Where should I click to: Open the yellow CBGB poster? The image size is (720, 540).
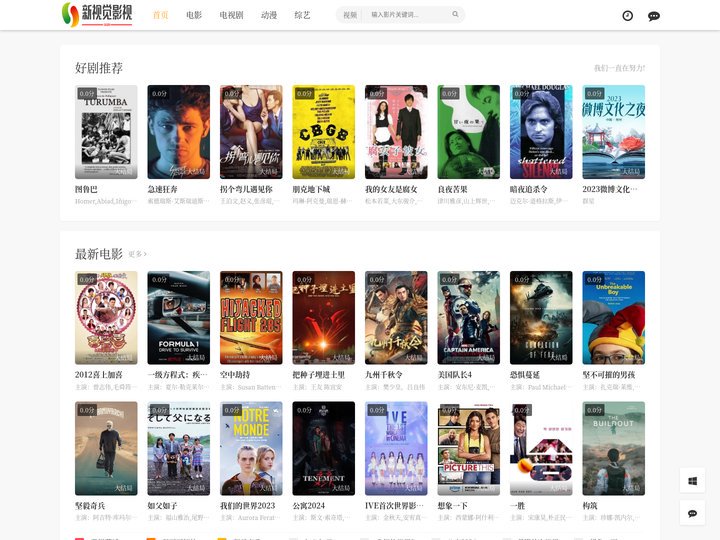coord(324,132)
